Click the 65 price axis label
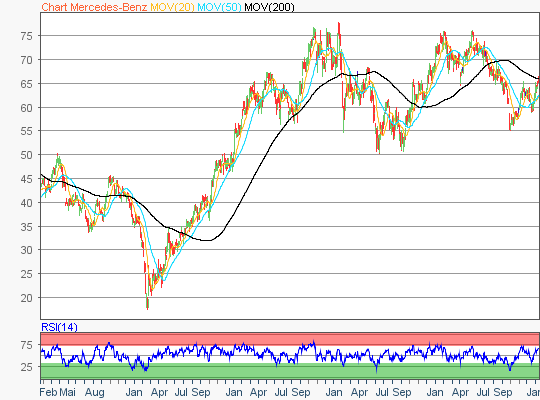This screenshot has height=400, width=540. coord(27,84)
